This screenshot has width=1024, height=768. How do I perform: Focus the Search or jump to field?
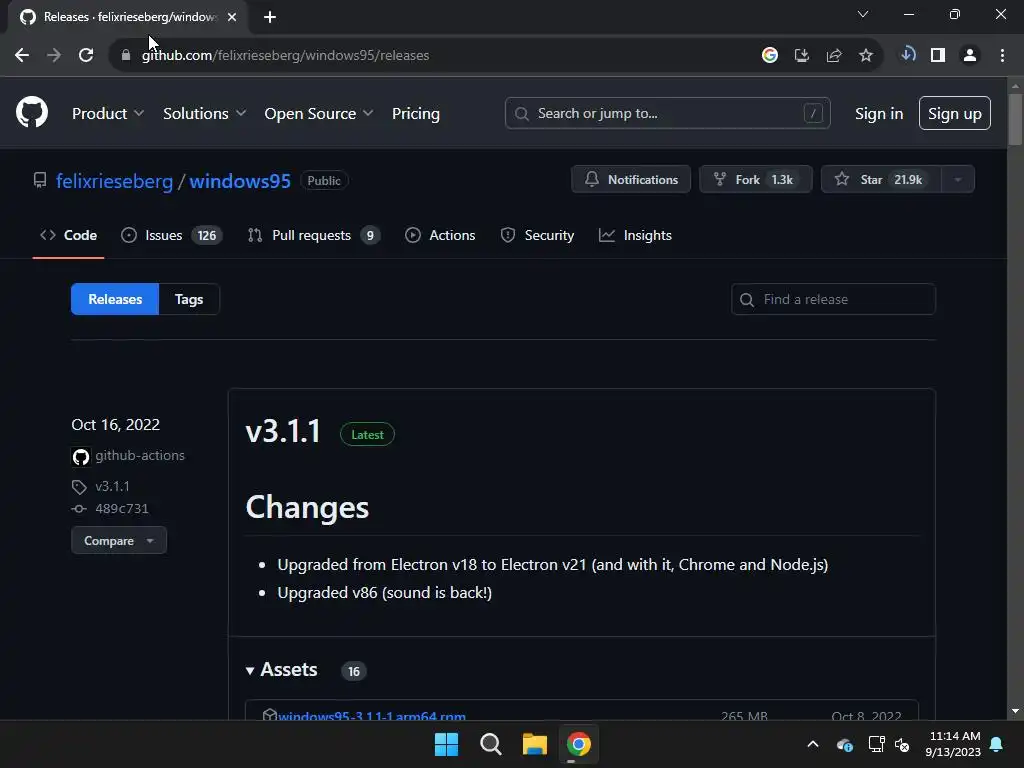667,113
